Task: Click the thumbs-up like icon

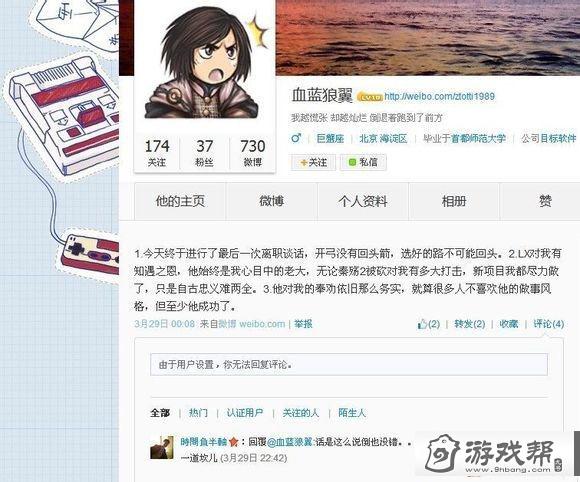Action: click(422, 324)
